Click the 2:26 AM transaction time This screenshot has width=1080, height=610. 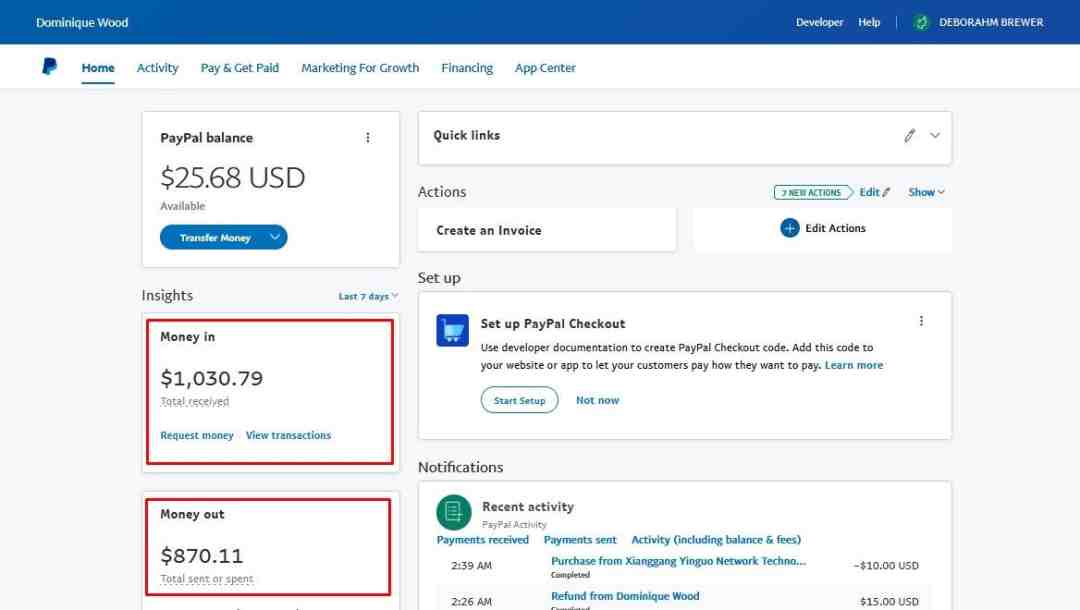pos(472,601)
